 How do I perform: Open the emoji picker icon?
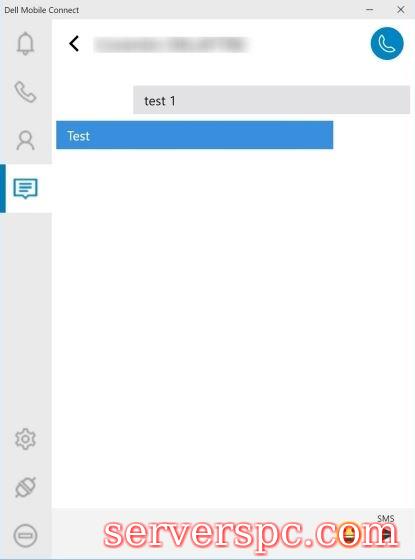350,534
